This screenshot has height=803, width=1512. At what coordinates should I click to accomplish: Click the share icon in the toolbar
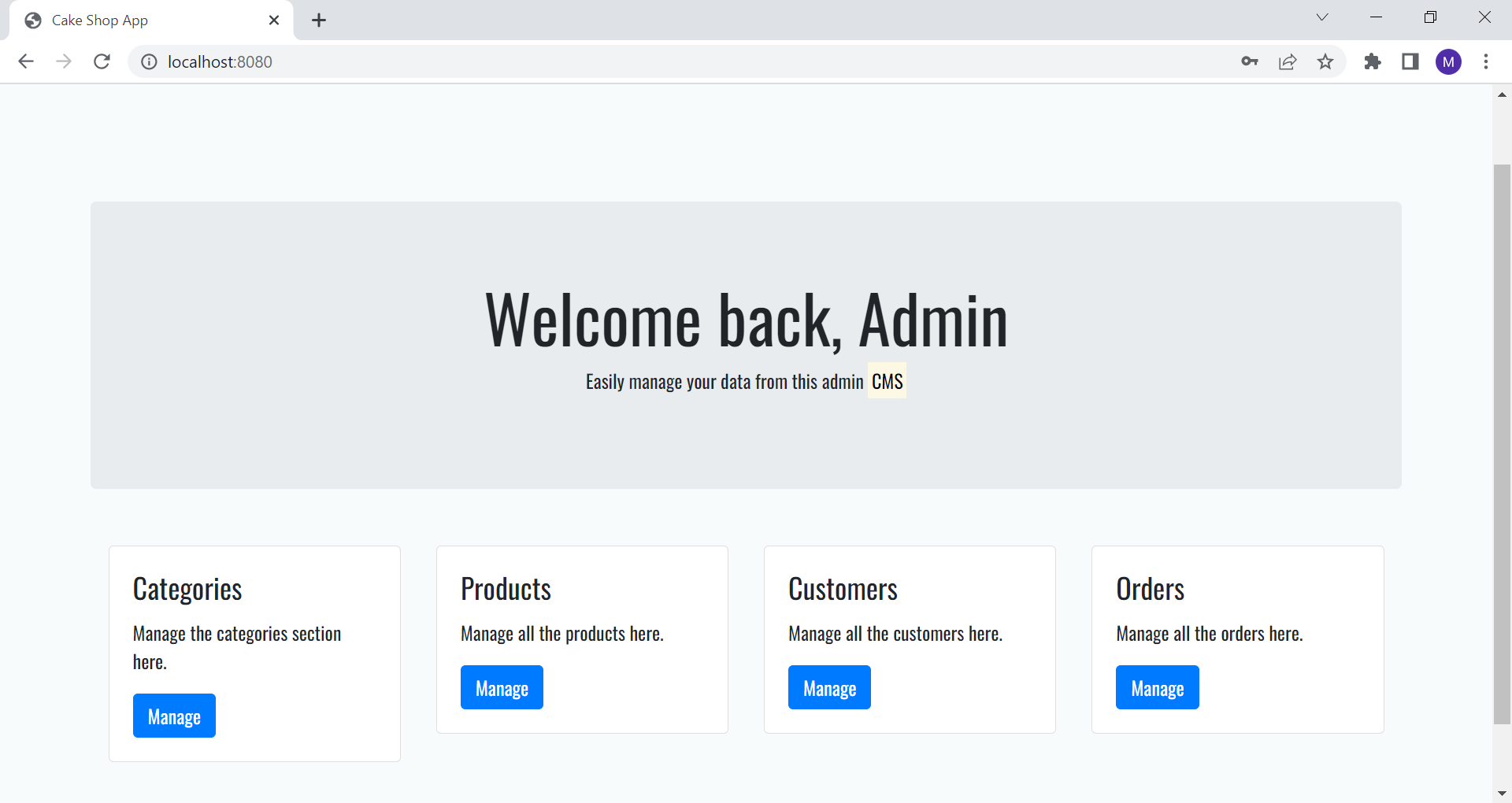tap(1288, 61)
